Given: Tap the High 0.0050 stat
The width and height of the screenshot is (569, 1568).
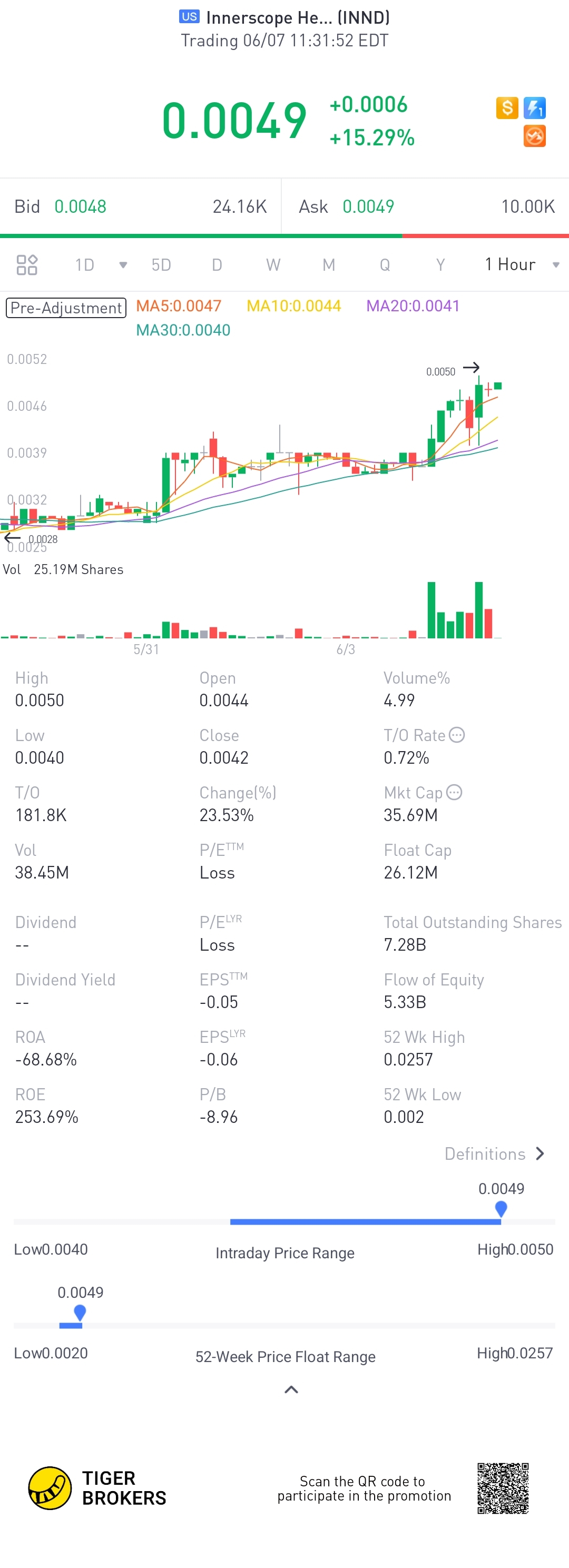Looking at the screenshot, I should click(40, 689).
